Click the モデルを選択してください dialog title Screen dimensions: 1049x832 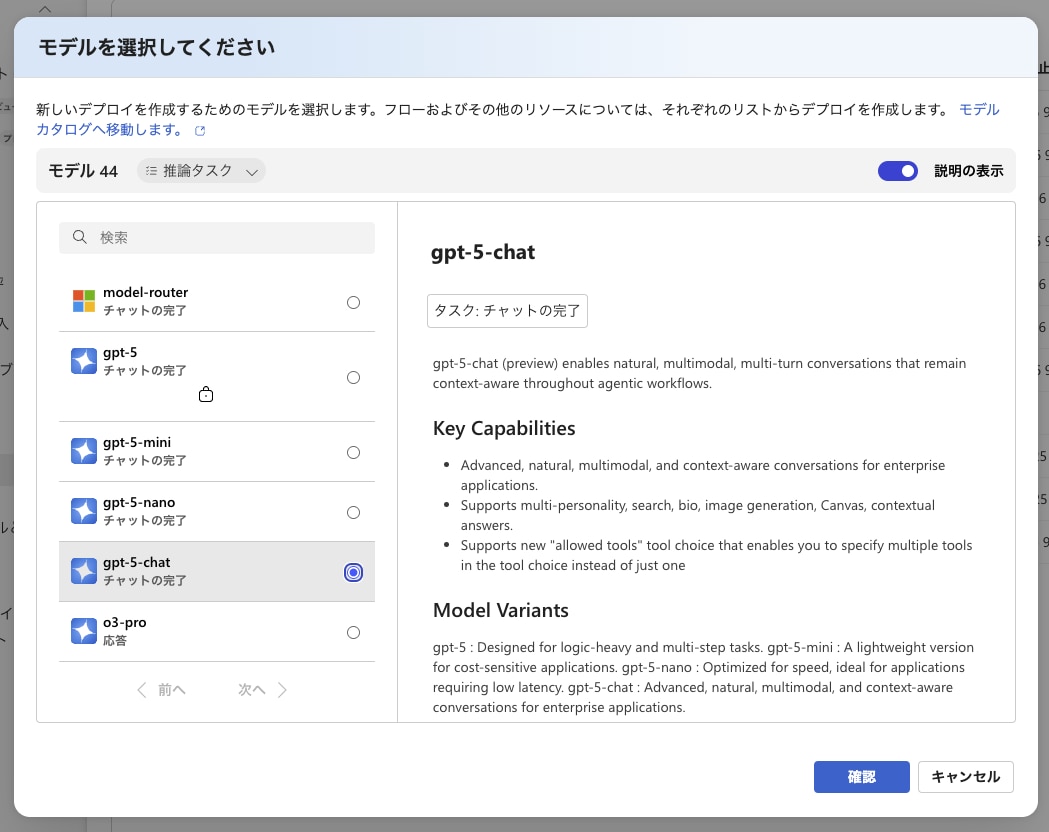click(157, 47)
